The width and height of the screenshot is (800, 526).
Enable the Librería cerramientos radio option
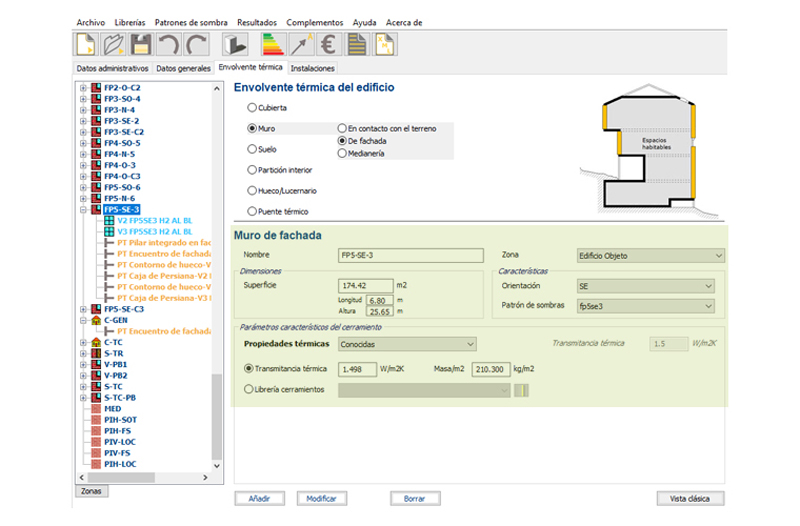[248, 389]
